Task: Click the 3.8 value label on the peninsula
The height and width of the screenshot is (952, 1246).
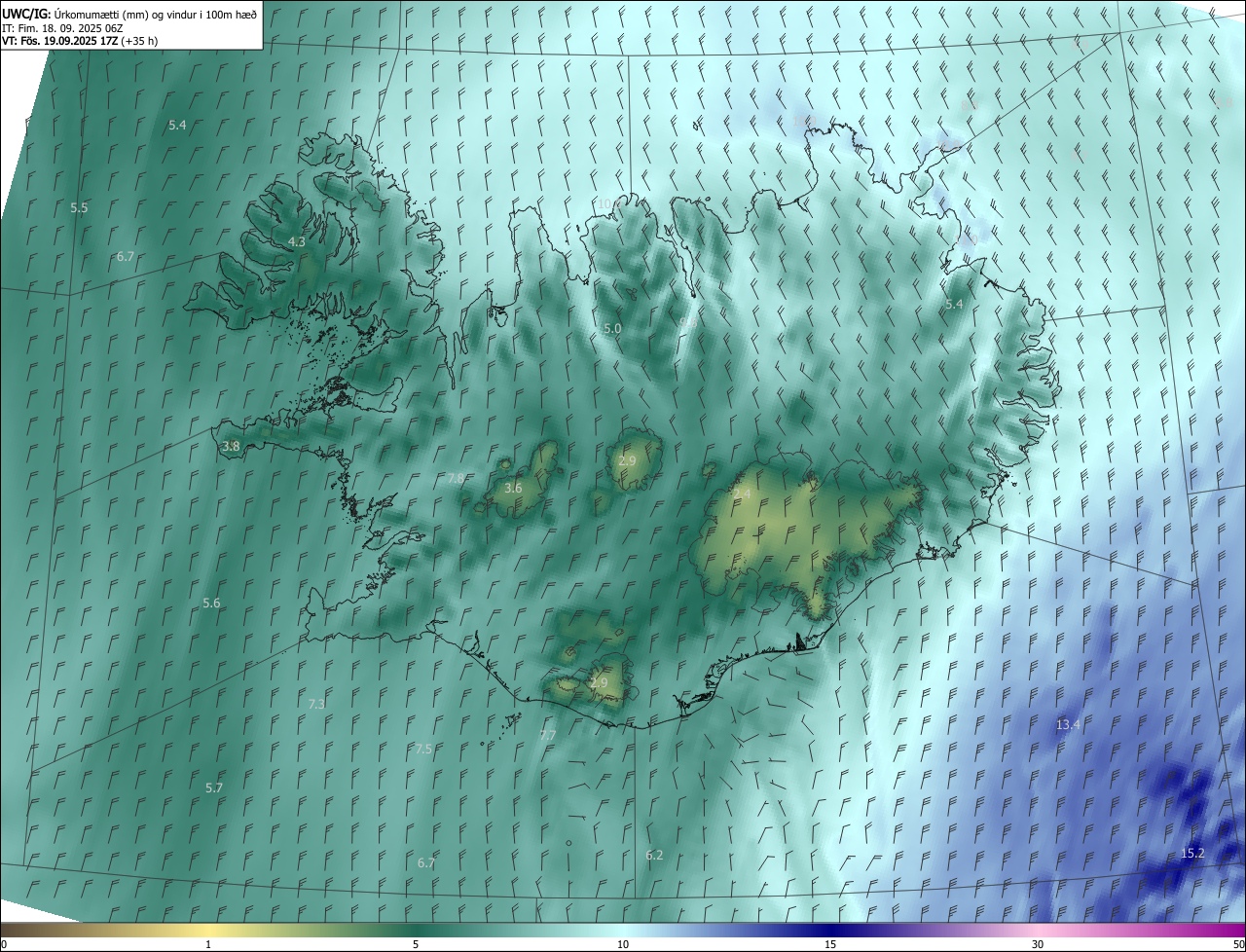Action: click(x=231, y=447)
